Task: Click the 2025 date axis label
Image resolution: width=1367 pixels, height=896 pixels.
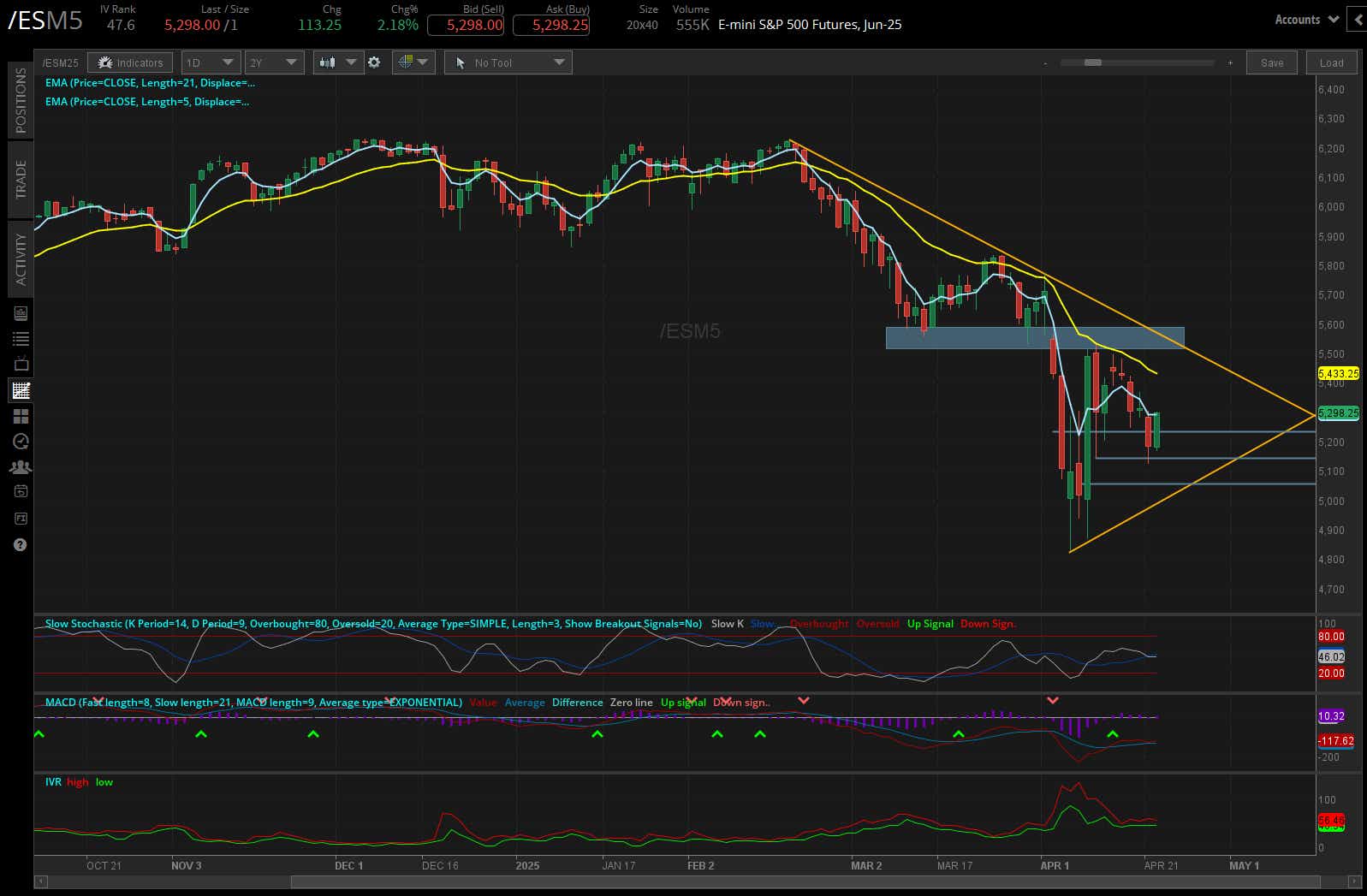Action: coord(527,866)
